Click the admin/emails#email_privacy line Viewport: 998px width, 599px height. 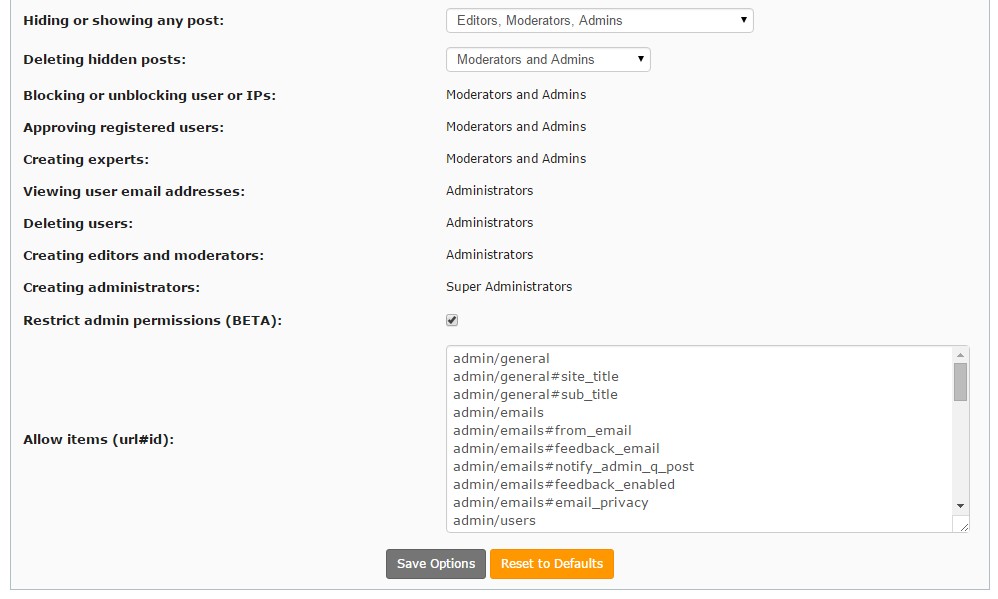(x=550, y=503)
